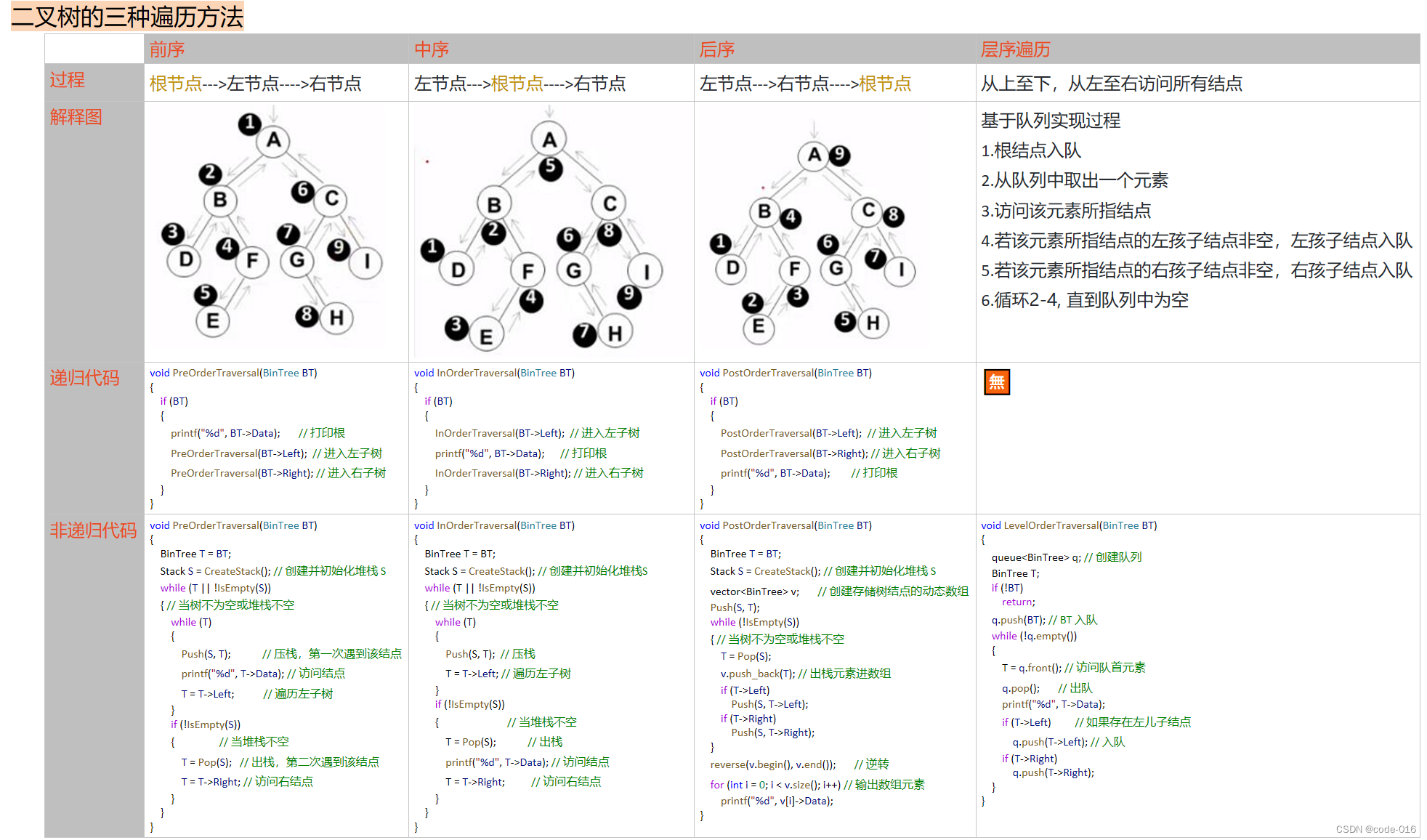Click the step 3.访问该元素所指结点
Screen dimensions: 1427x840
point(1066,211)
